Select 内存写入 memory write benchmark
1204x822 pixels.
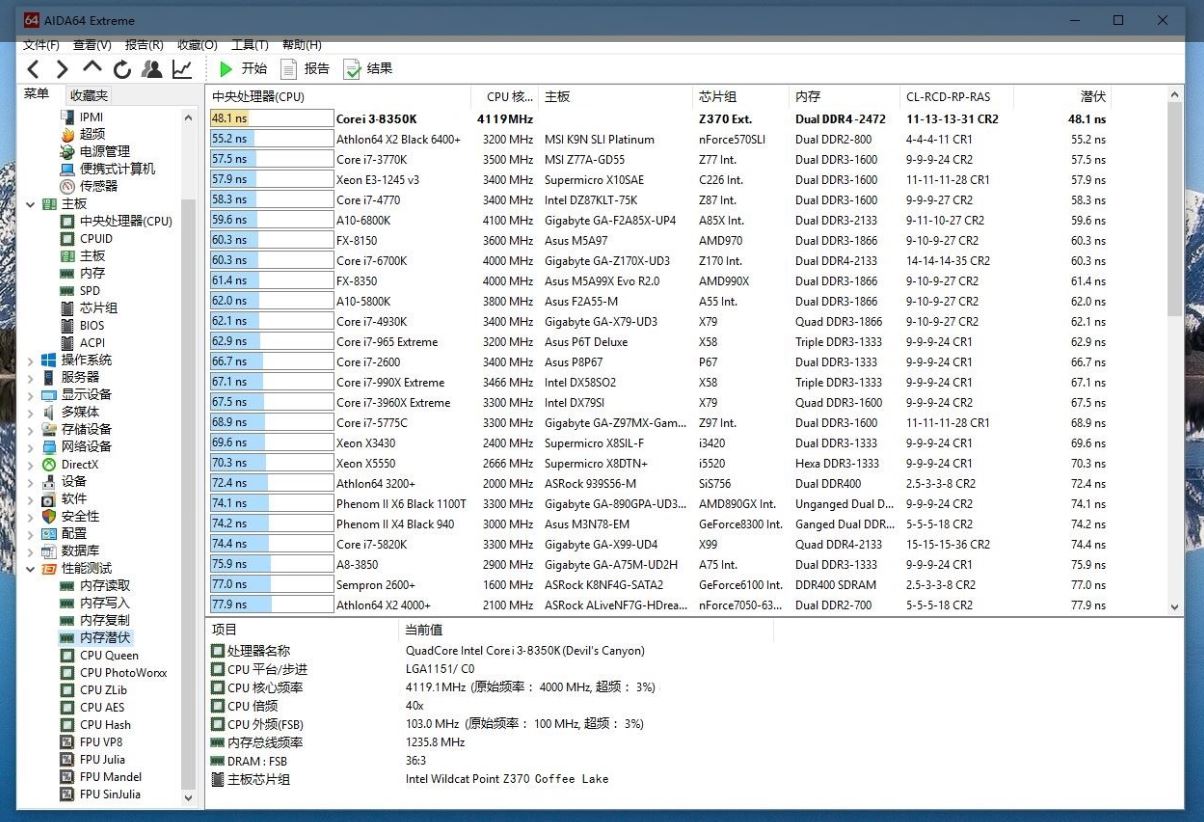click(x=105, y=603)
